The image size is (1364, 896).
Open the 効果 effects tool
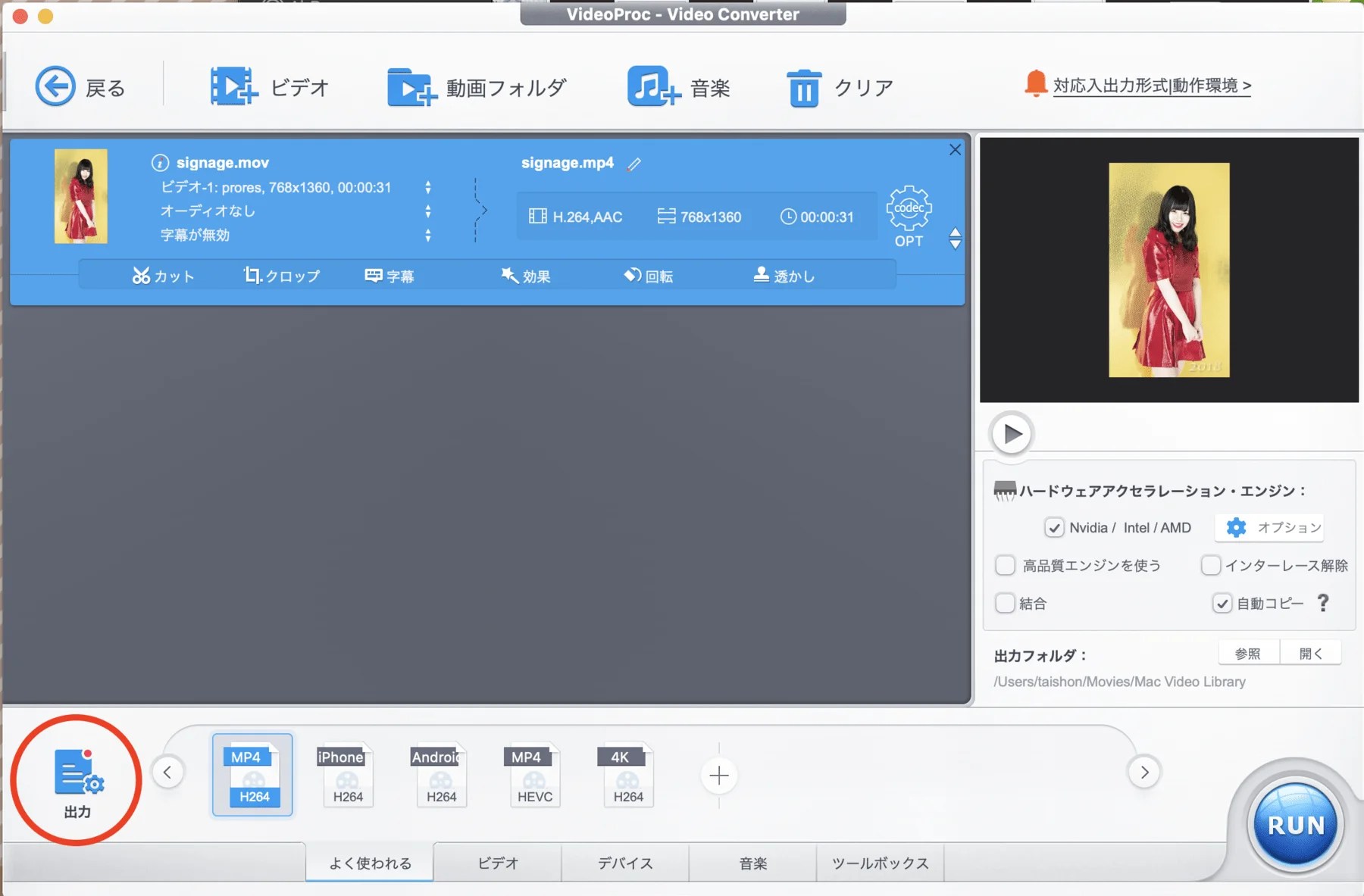[x=527, y=275]
